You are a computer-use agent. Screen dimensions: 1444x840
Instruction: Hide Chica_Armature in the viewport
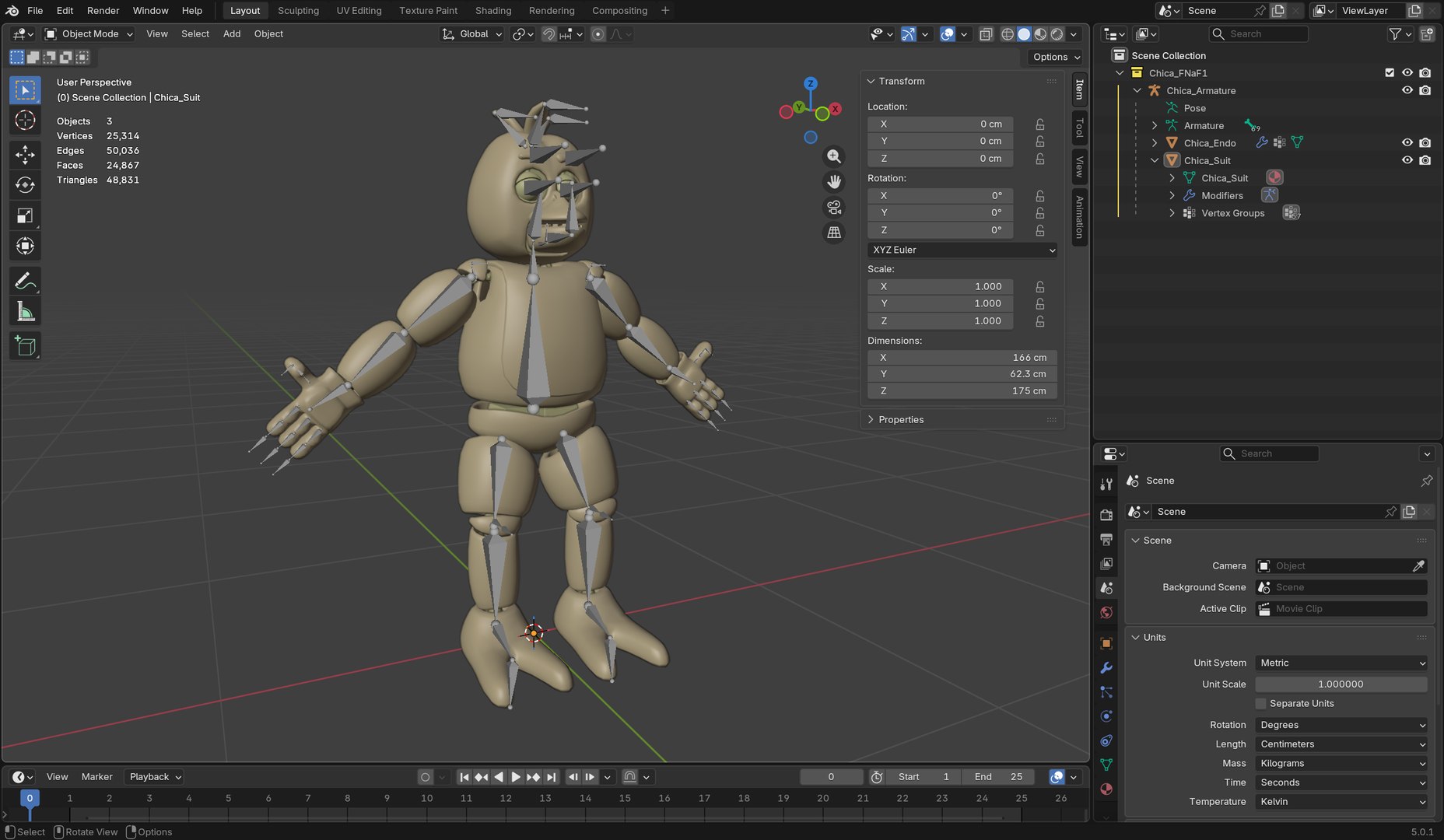(1407, 90)
